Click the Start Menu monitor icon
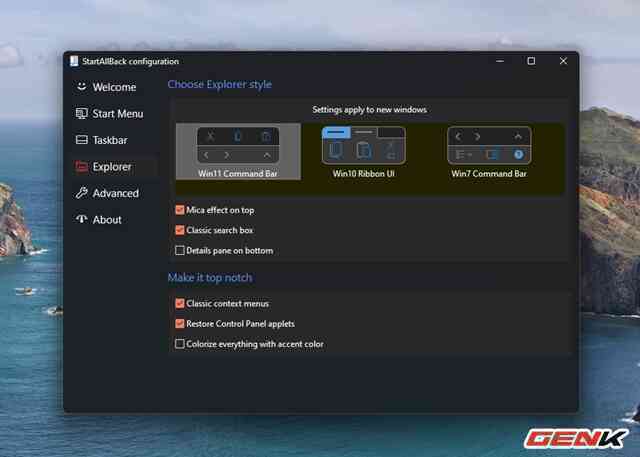 82,113
